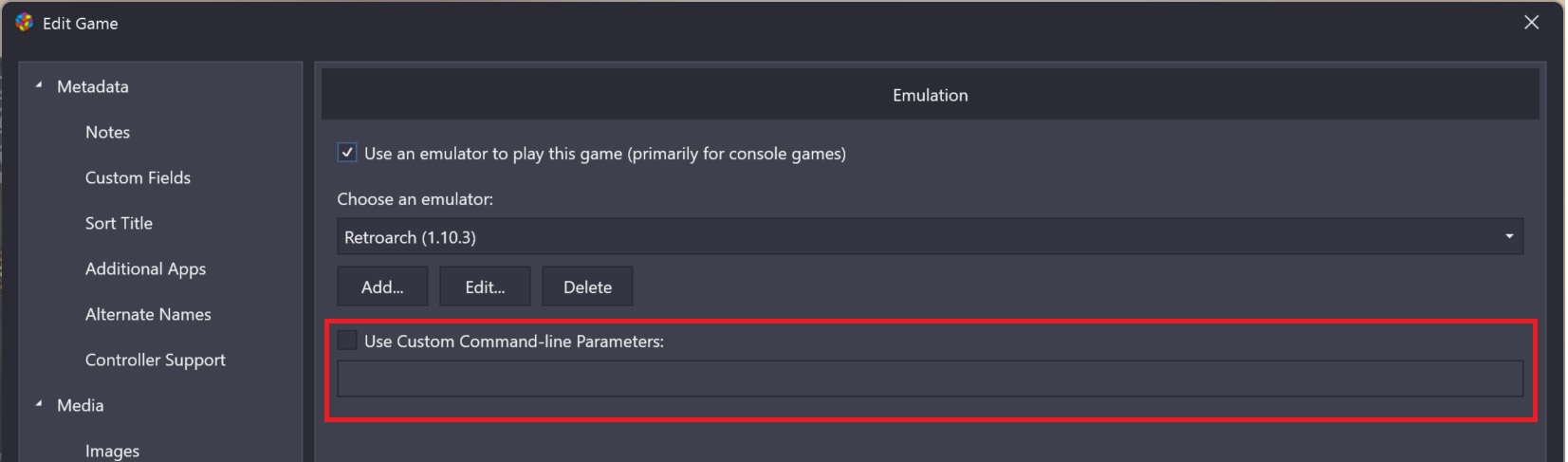
Task: Click the custom command-line parameters text field
Action: [930, 379]
